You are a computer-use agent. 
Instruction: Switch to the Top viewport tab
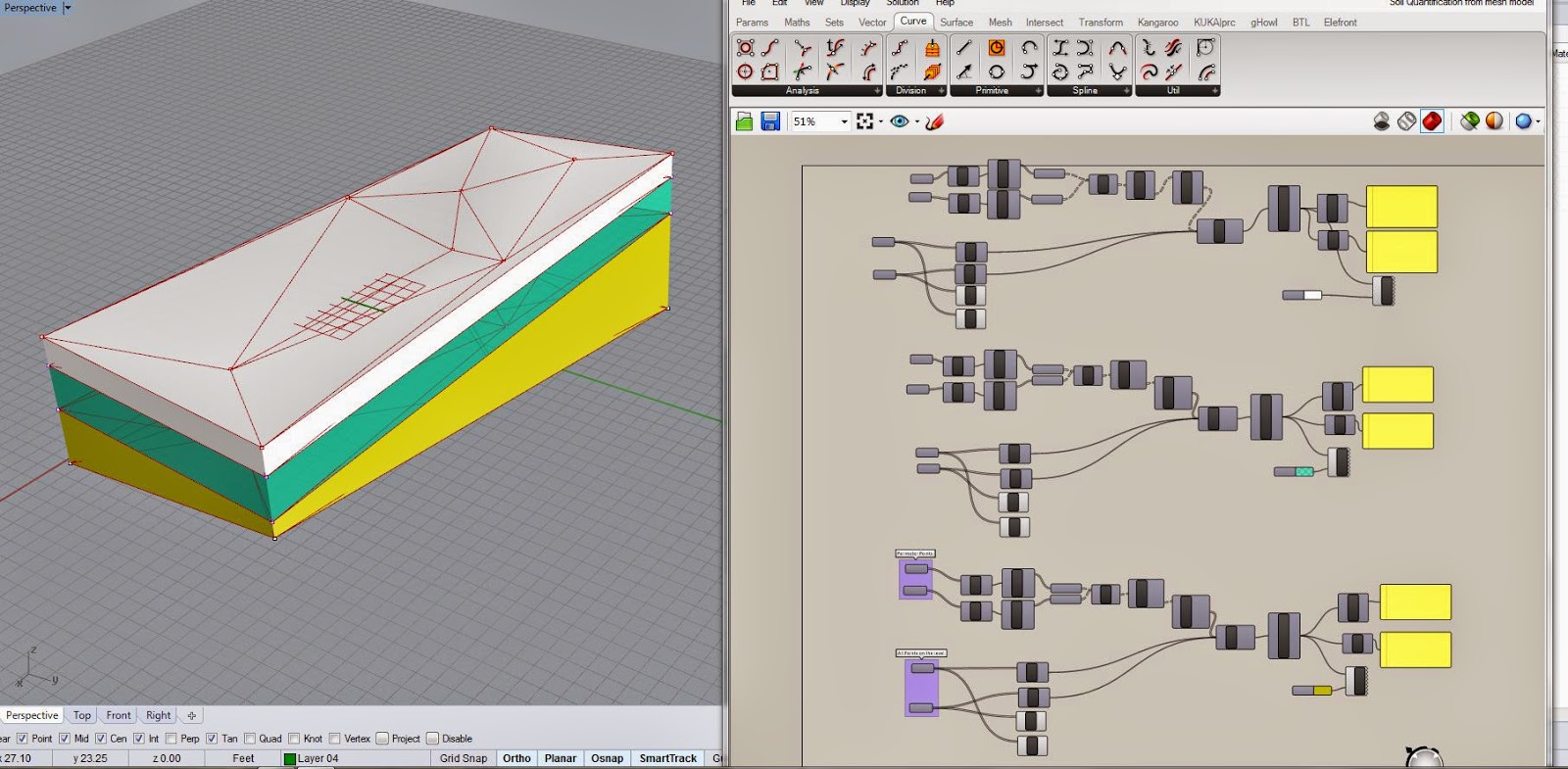click(82, 715)
